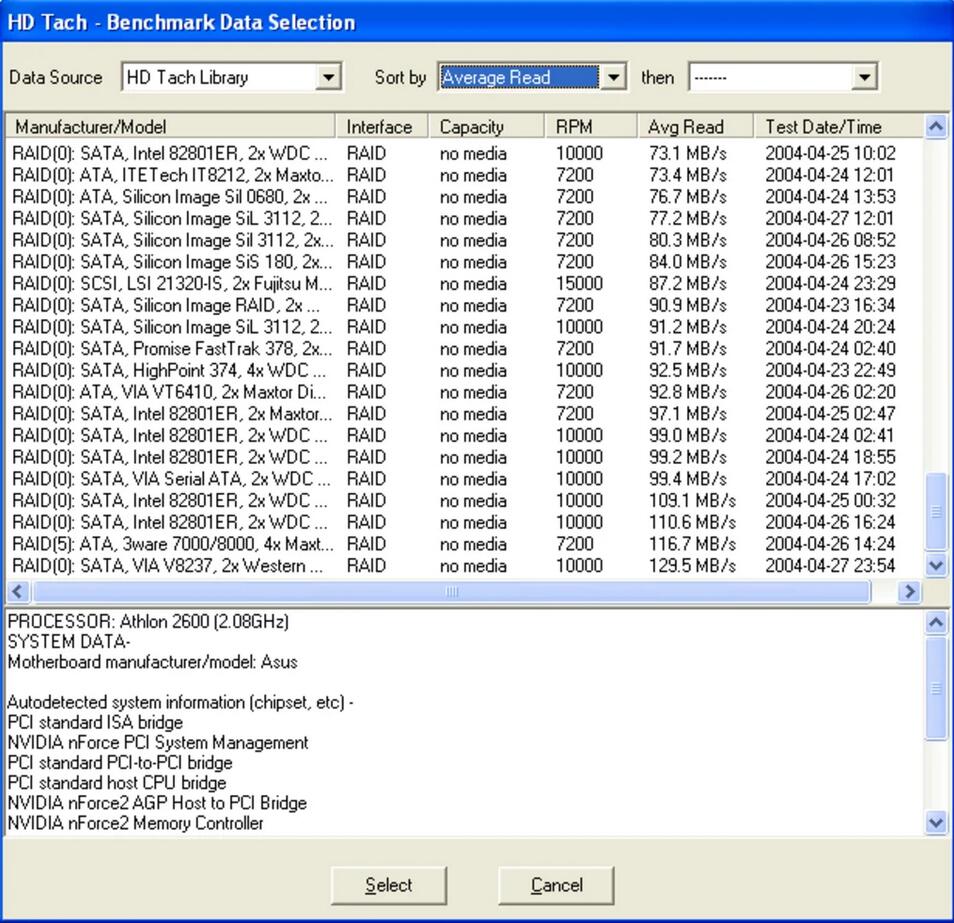This screenshot has width=954, height=923.
Task: Click the horizontal scrollbar thumb of list
Action: pyautogui.click(x=450, y=591)
